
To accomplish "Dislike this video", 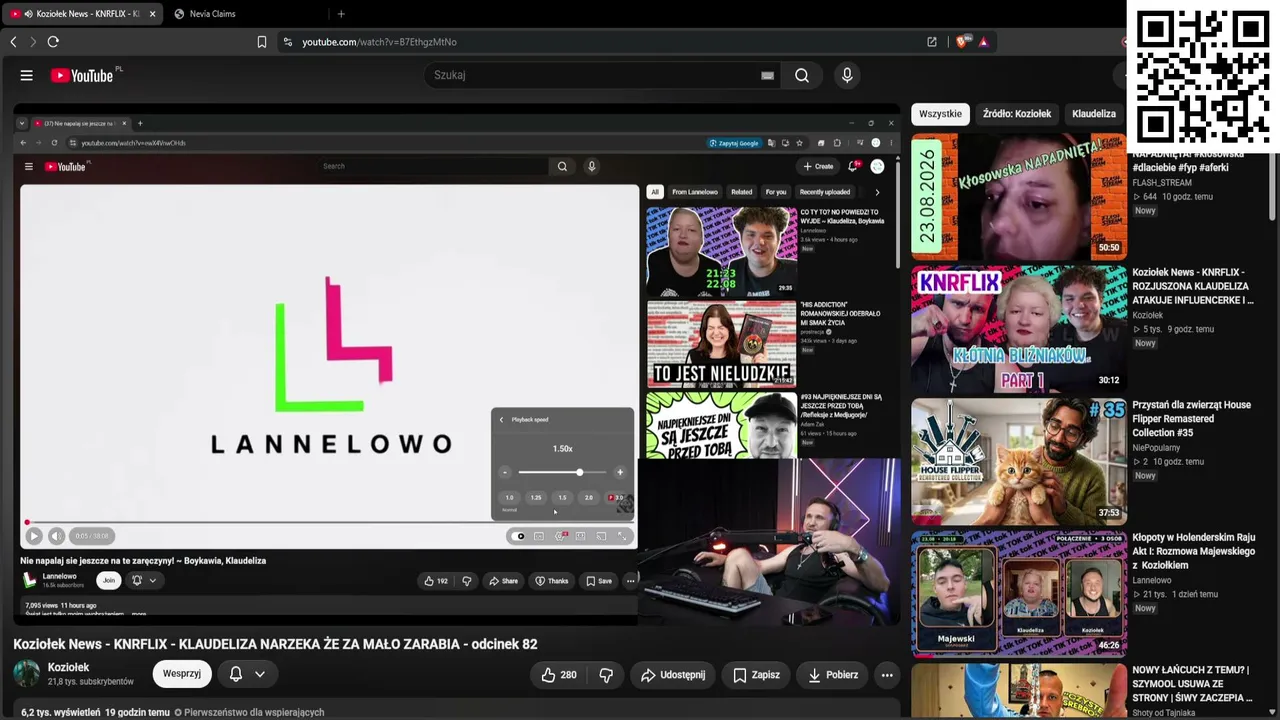I will (x=606, y=675).
